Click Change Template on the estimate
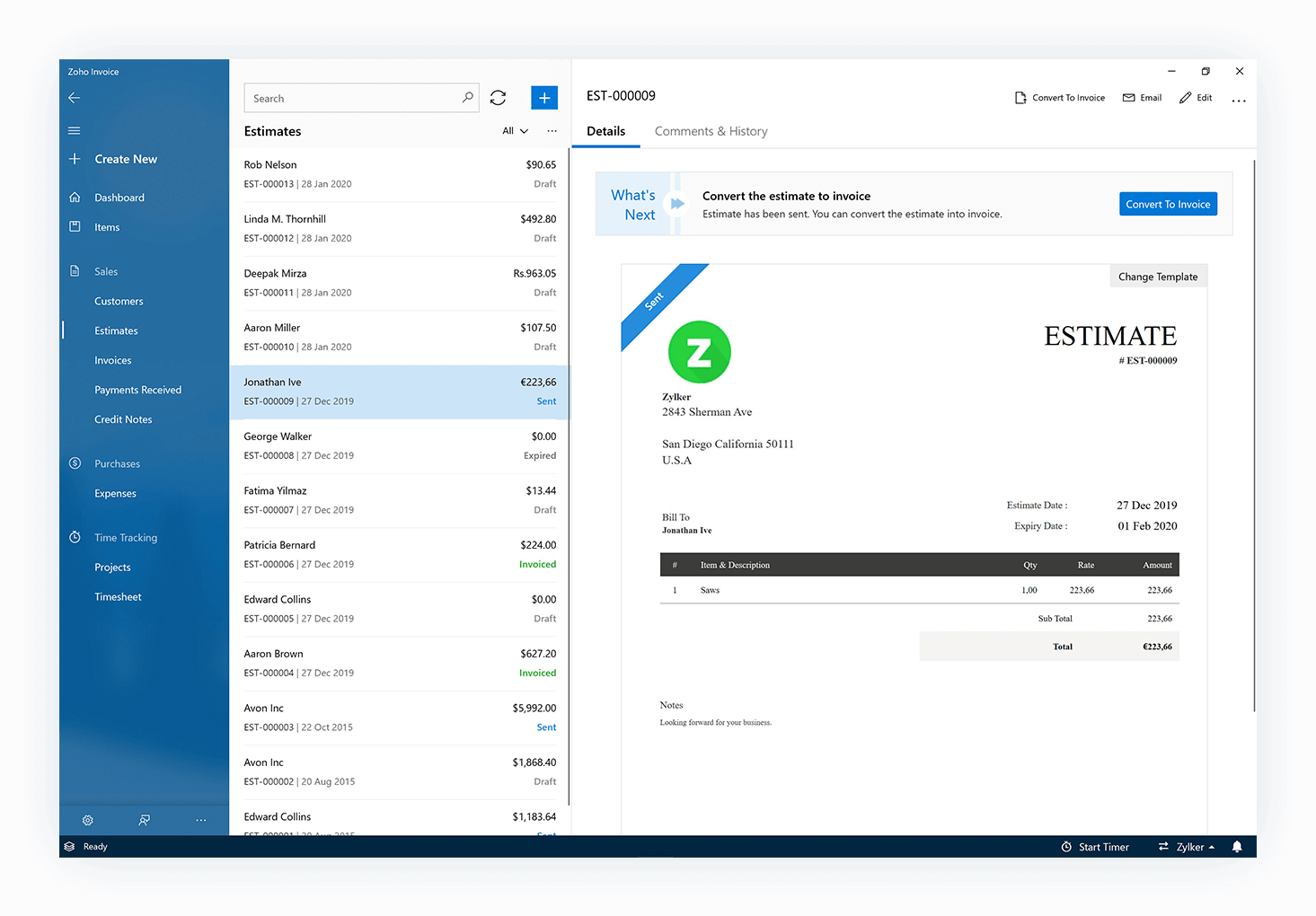 click(x=1158, y=276)
